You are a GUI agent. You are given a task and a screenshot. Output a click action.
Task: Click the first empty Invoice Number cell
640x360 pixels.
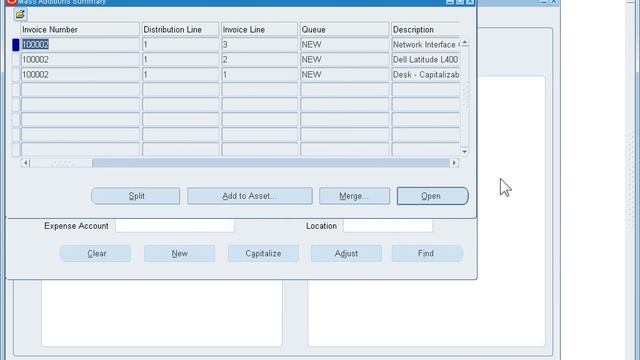click(80, 90)
